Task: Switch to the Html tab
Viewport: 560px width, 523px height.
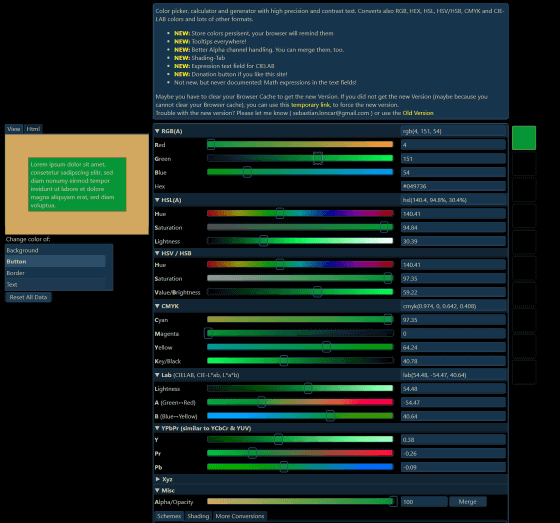Action: (33, 129)
